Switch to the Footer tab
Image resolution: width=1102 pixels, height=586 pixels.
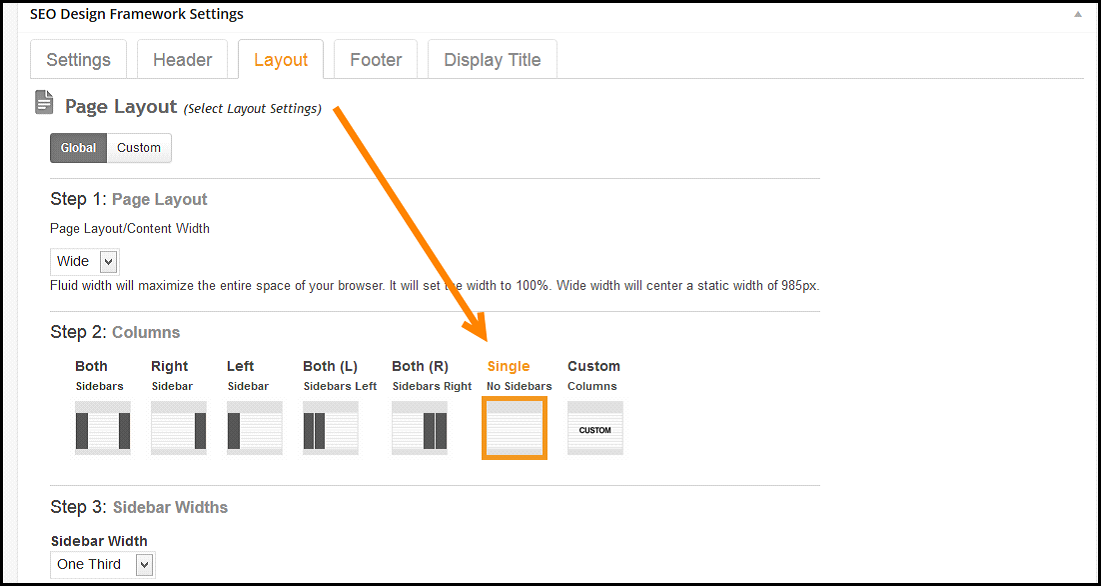pos(376,60)
